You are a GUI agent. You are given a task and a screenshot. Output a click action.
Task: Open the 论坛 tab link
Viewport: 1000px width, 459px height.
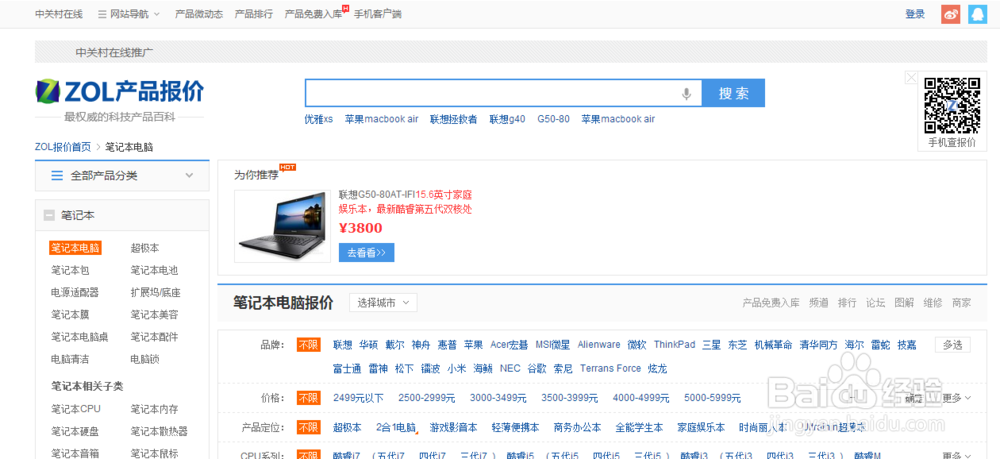point(876,302)
